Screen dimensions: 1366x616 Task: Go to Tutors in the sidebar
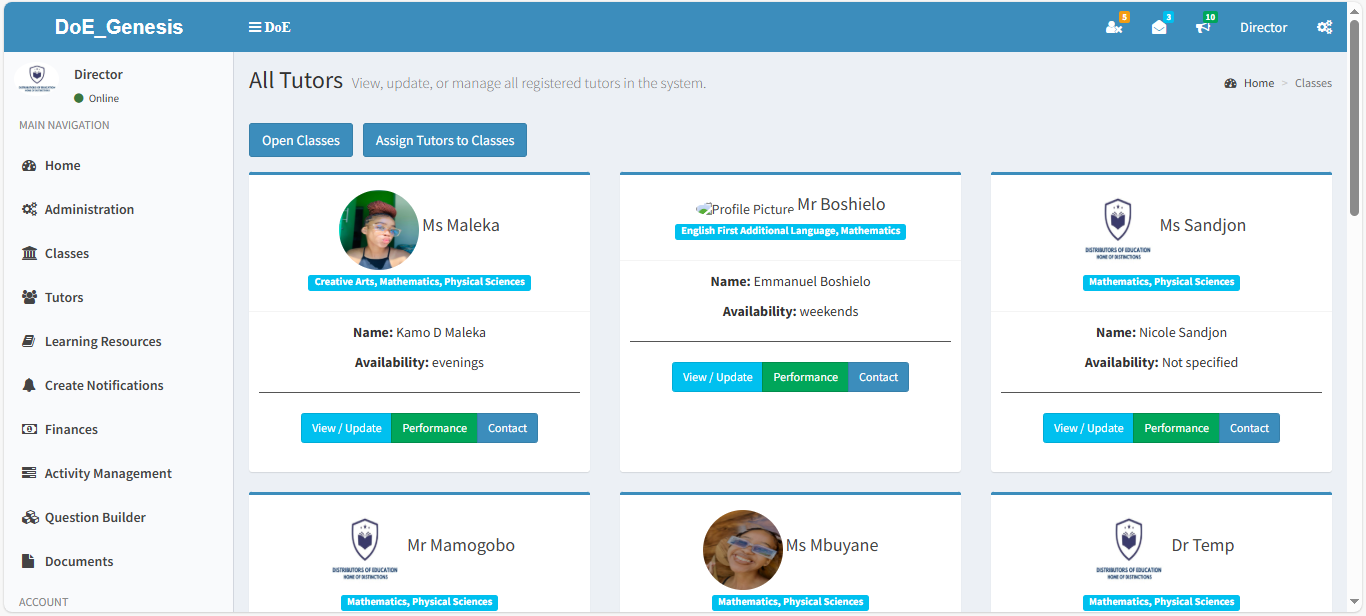[x=64, y=298]
